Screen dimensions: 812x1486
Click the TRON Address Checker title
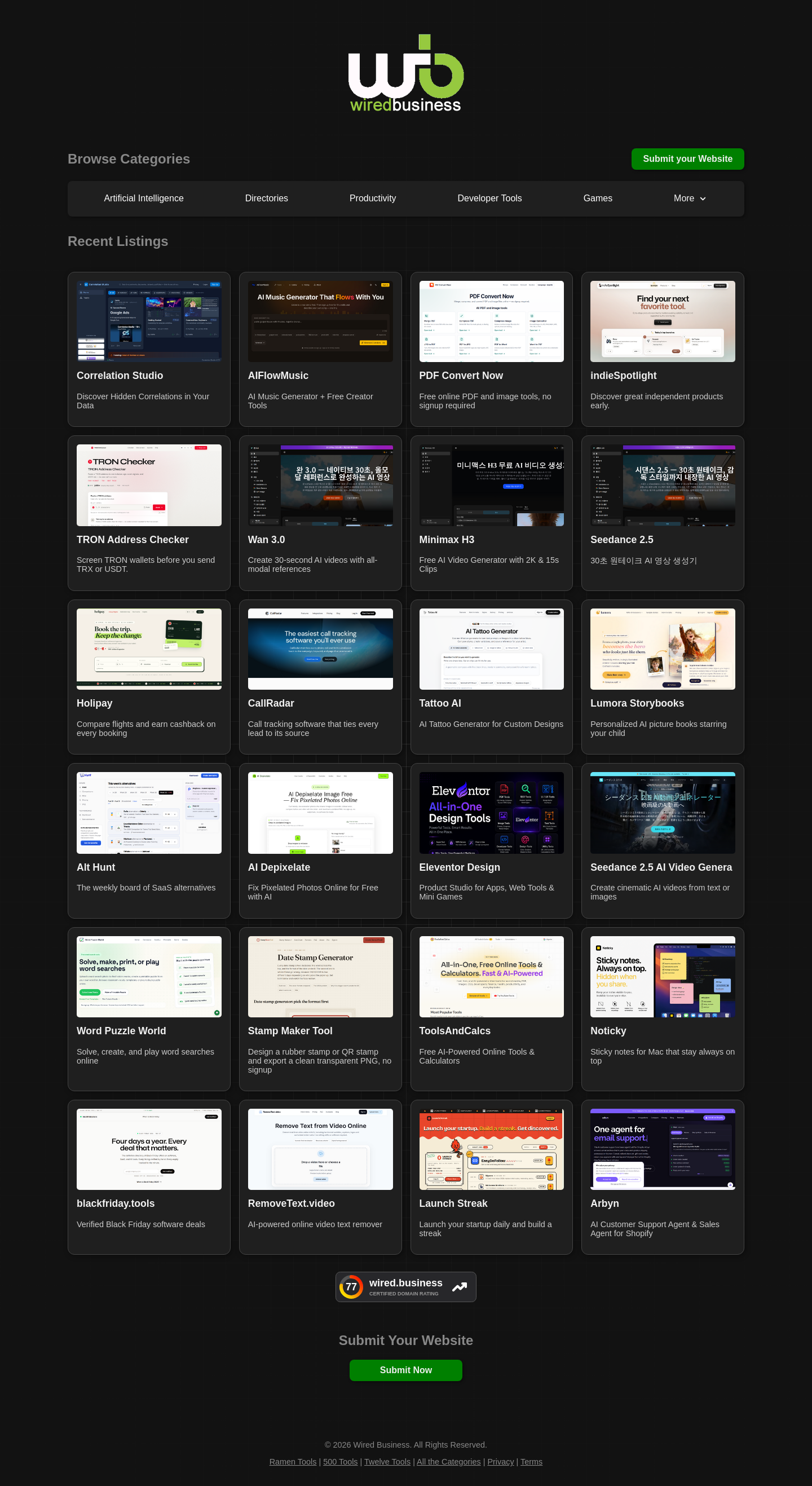pyautogui.click(x=133, y=539)
